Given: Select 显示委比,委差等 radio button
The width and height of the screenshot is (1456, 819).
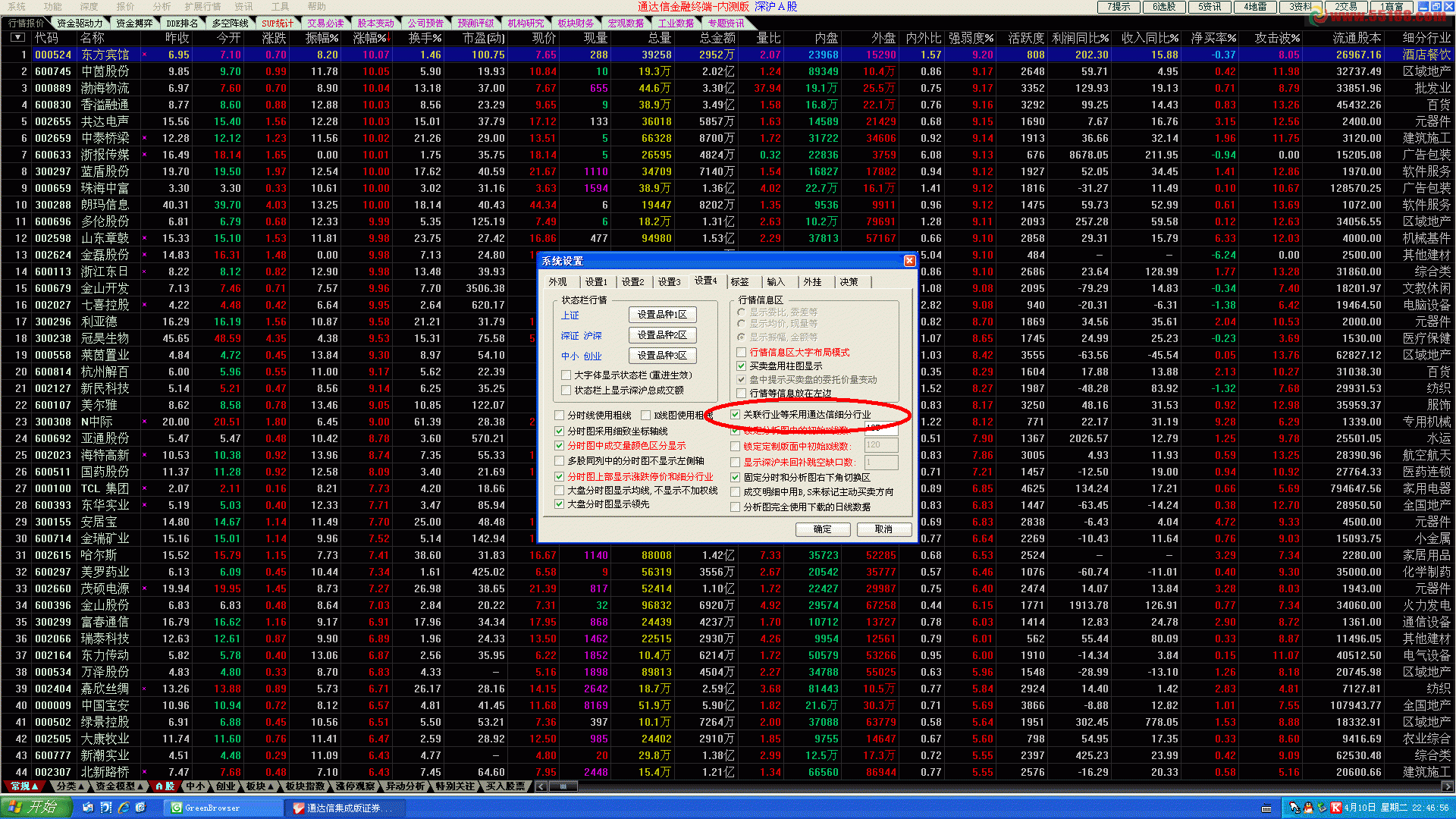Looking at the screenshot, I should click(x=741, y=312).
